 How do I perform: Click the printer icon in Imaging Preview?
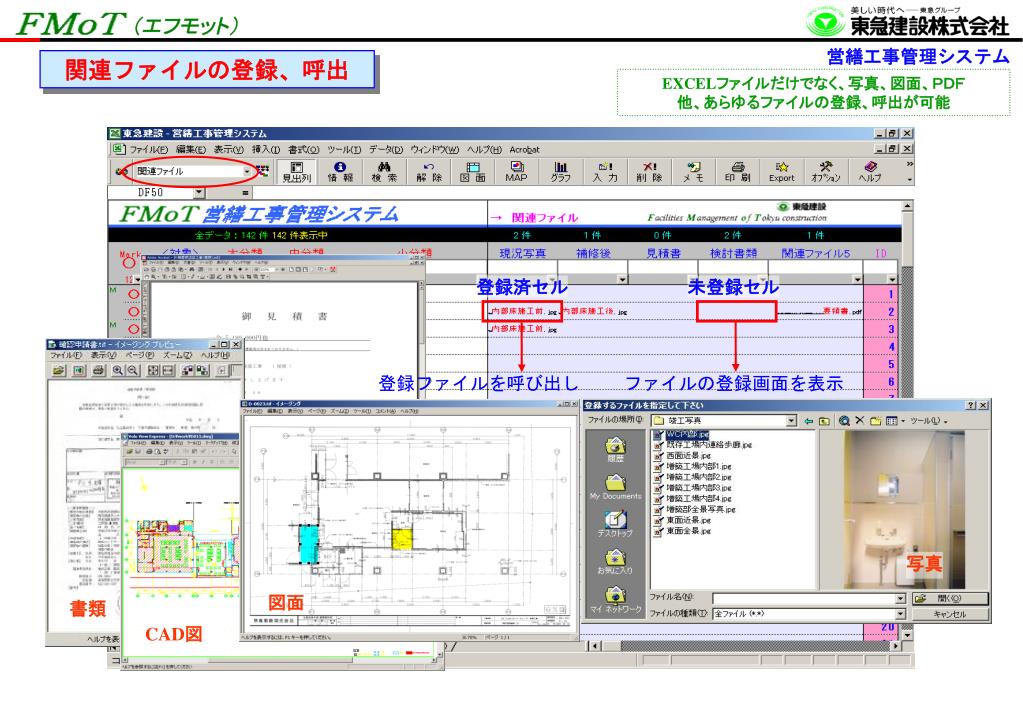98,371
